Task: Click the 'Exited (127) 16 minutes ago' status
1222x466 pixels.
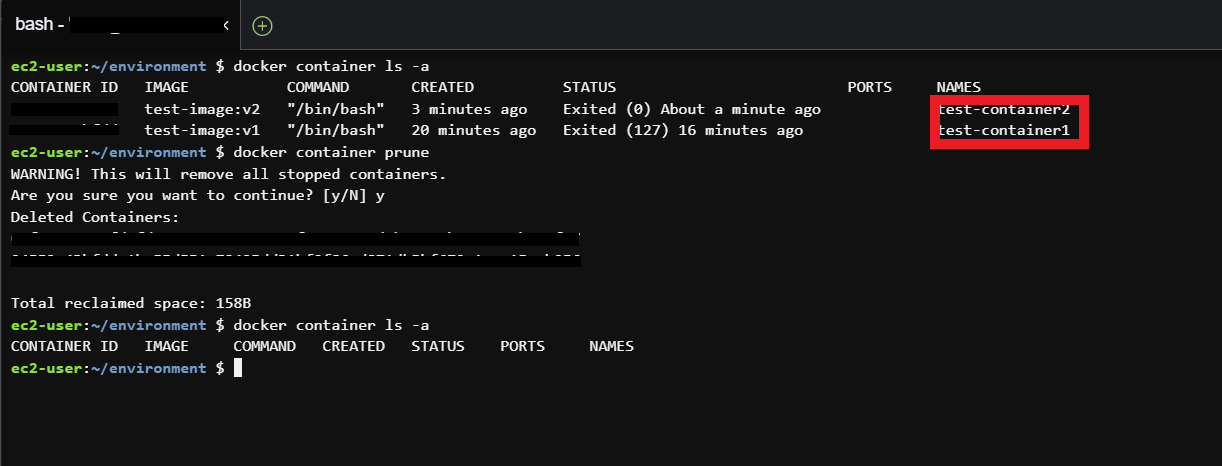Action: [683, 130]
